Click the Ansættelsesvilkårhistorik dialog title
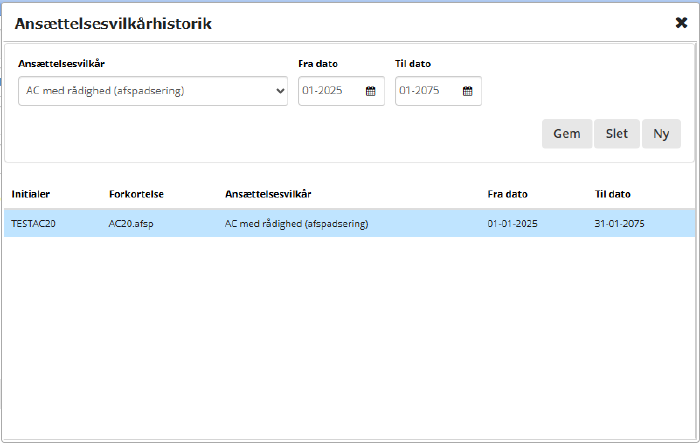 (x=113, y=22)
